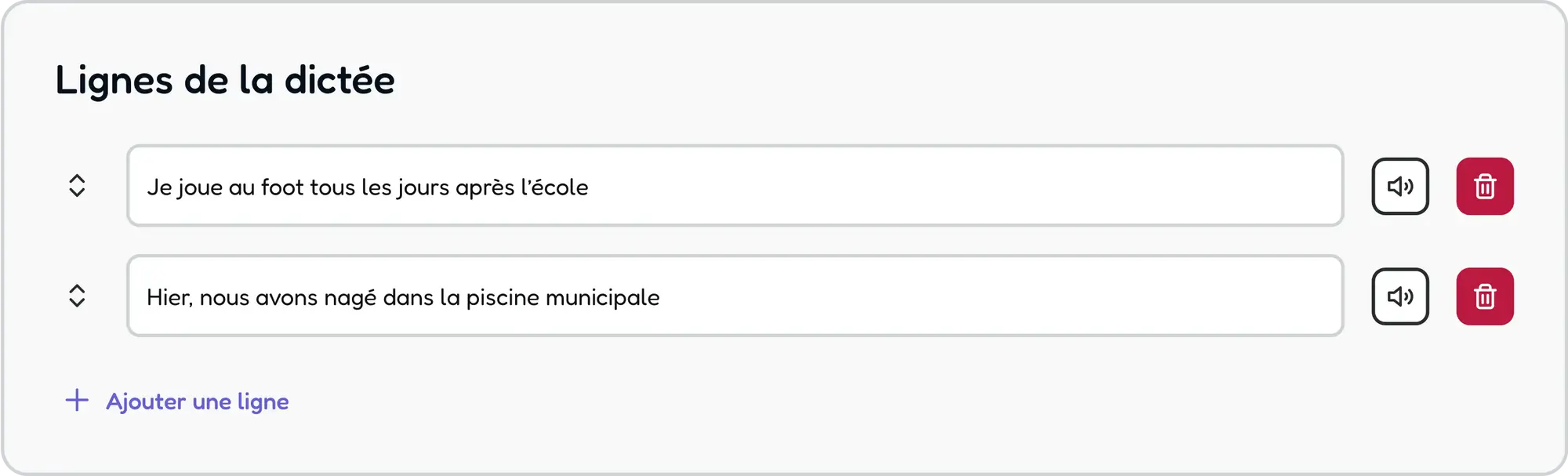1568x476 pixels.
Task: Focus the second dictation line text field
Action: [x=941, y=296]
